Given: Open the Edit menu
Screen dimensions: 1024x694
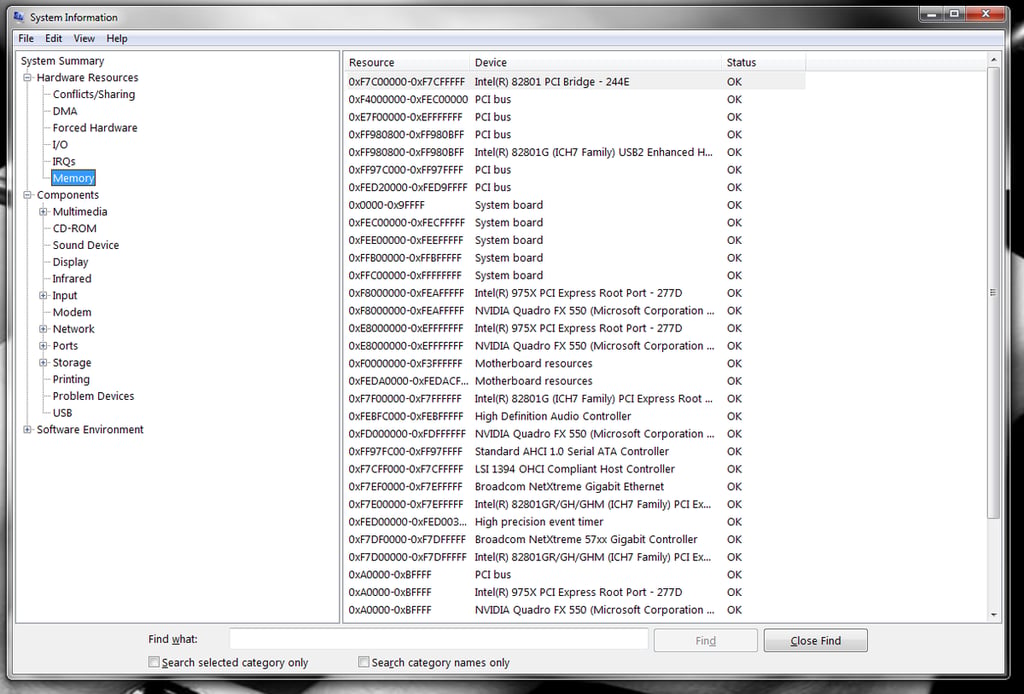Looking at the screenshot, I should pos(54,39).
